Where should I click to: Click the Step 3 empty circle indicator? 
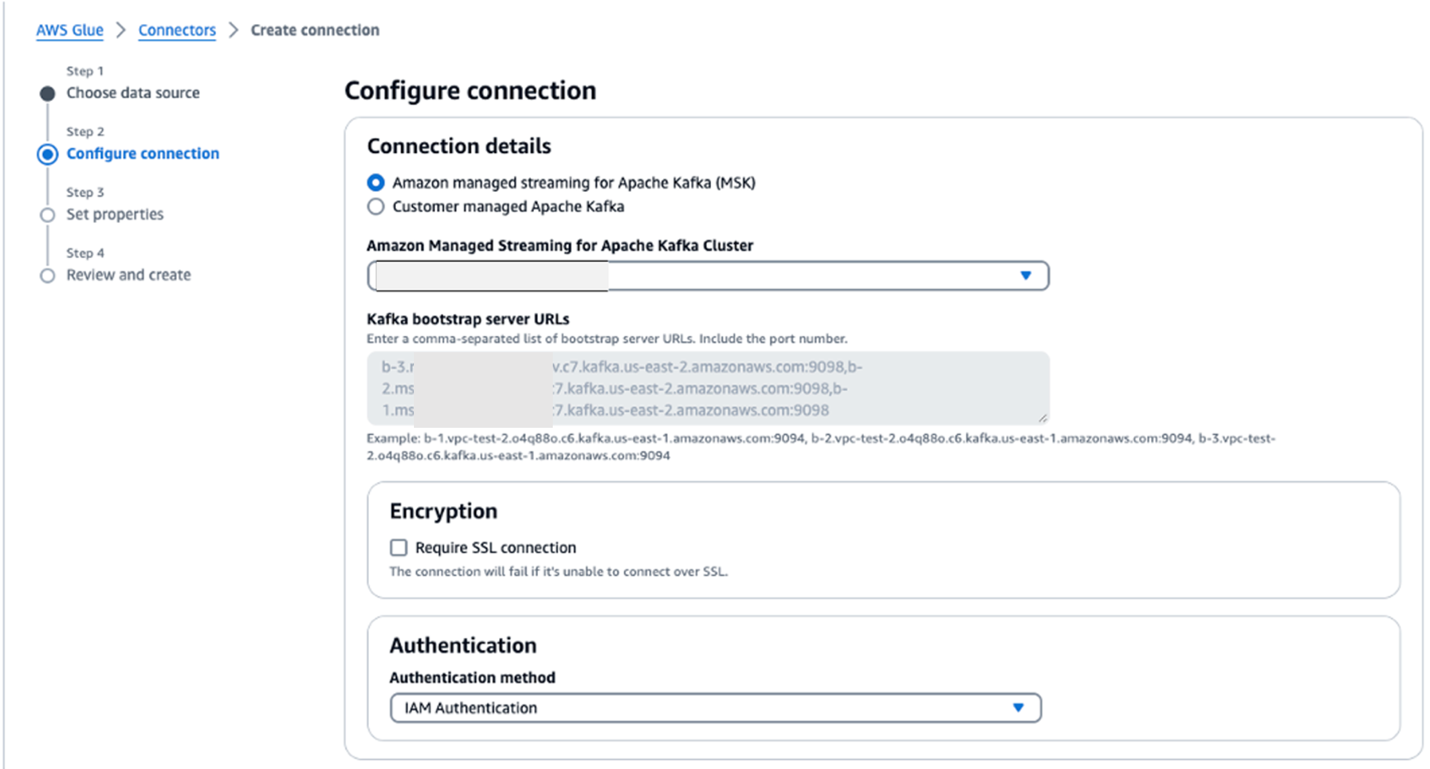point(47,215)
